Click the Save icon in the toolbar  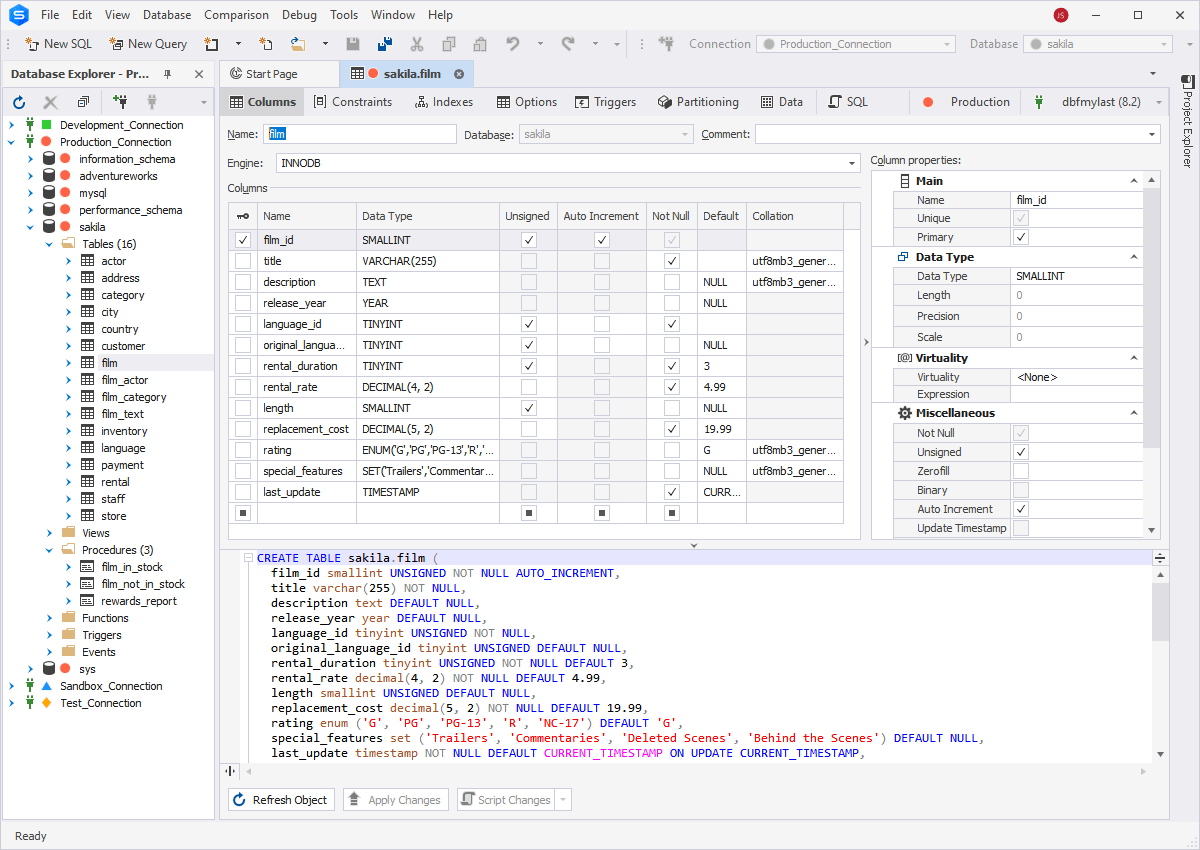[x=352, y=43]
